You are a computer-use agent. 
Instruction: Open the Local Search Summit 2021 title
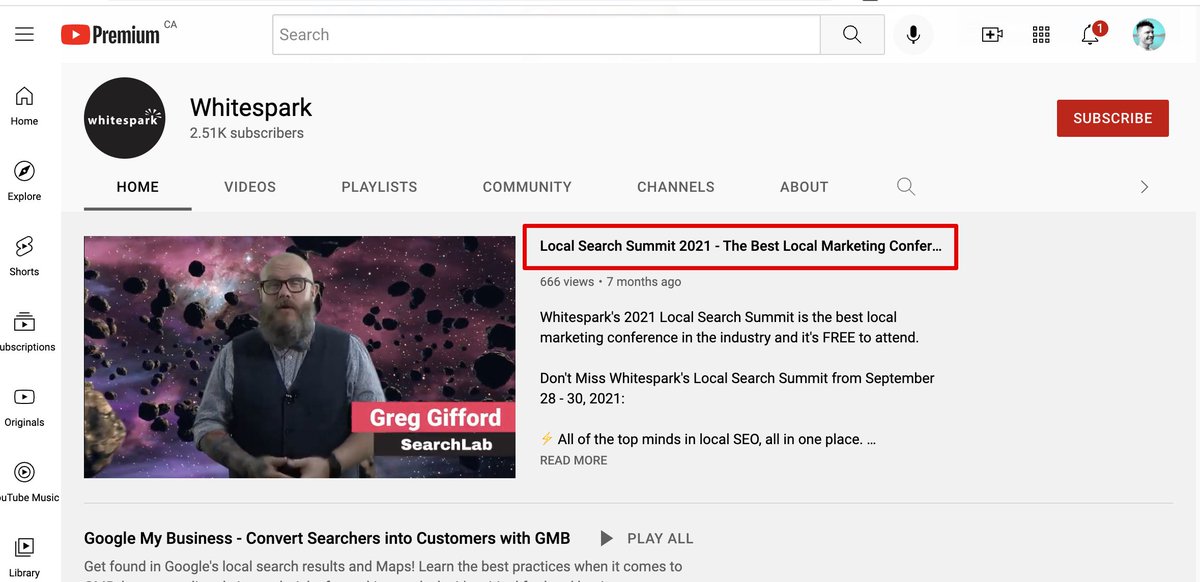(740, 246)
